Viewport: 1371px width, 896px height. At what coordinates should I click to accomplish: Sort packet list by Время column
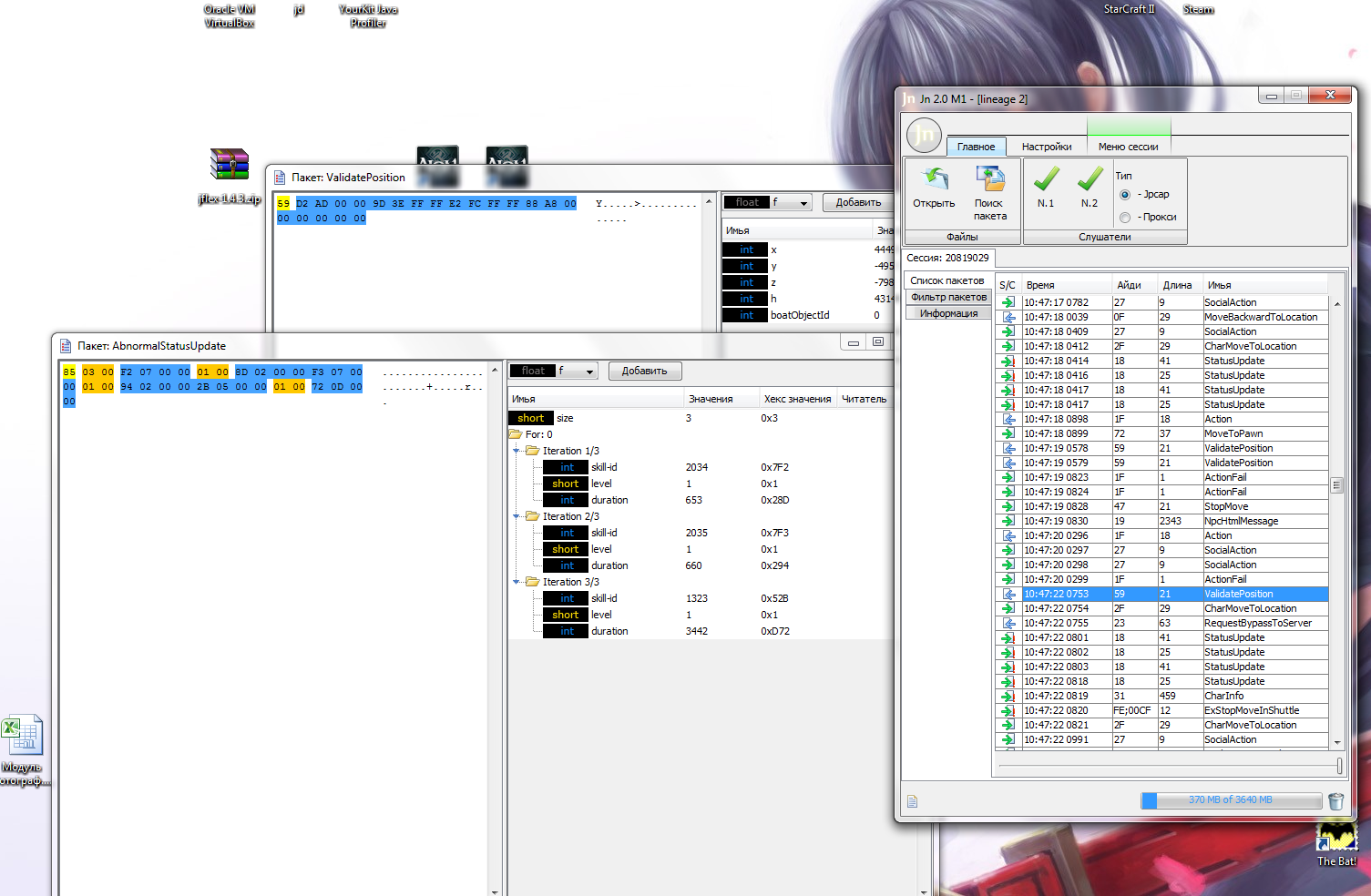coord(1067,285)
